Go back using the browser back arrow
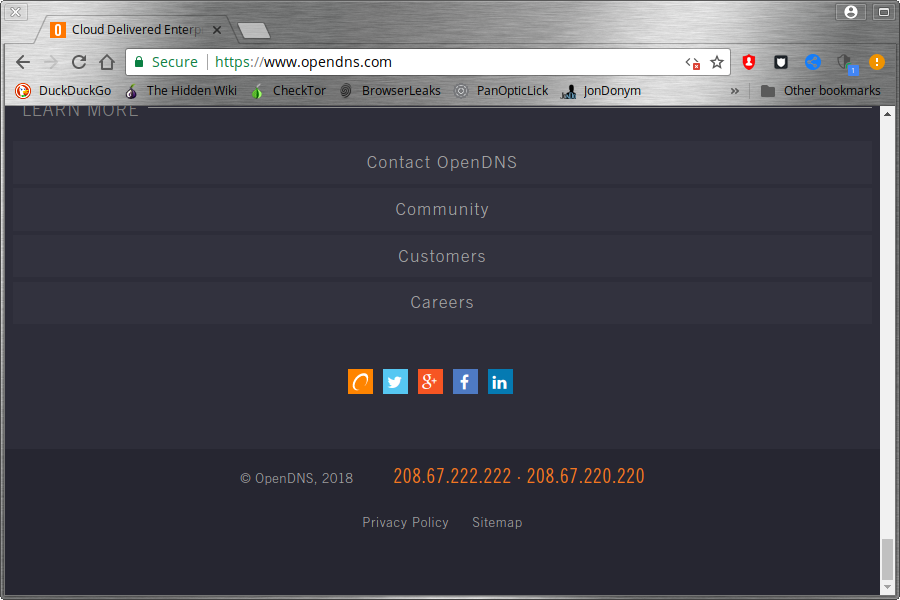This screenshot has height=600, width=900. 23,62
